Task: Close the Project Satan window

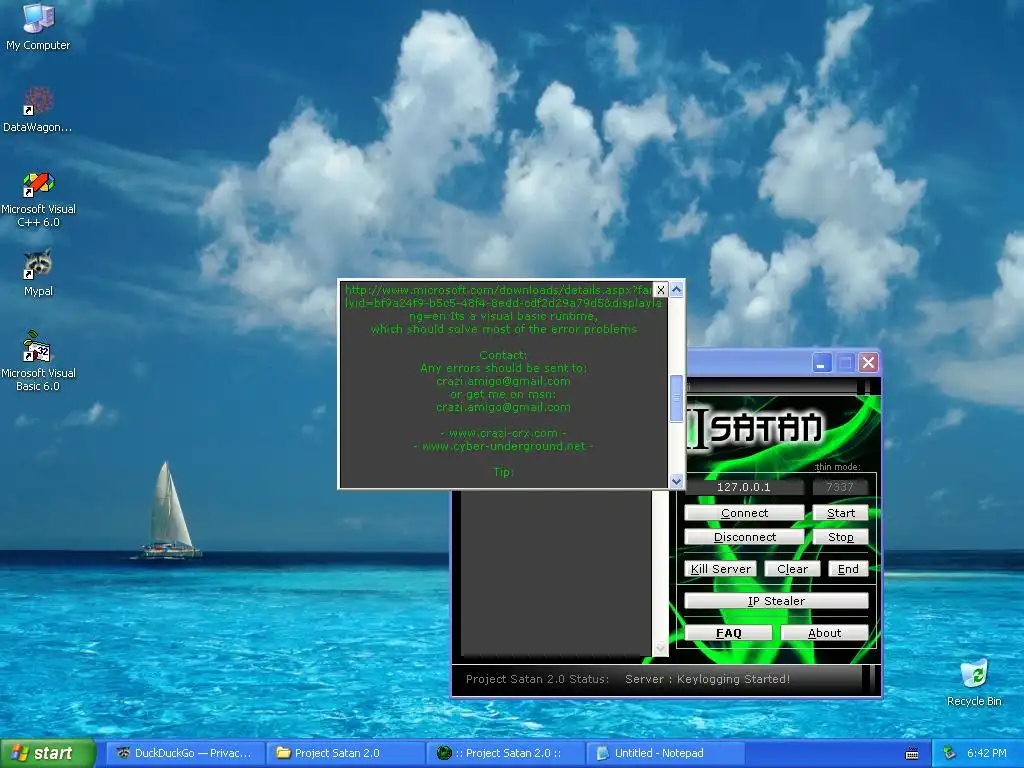Action: coord(868,362)
